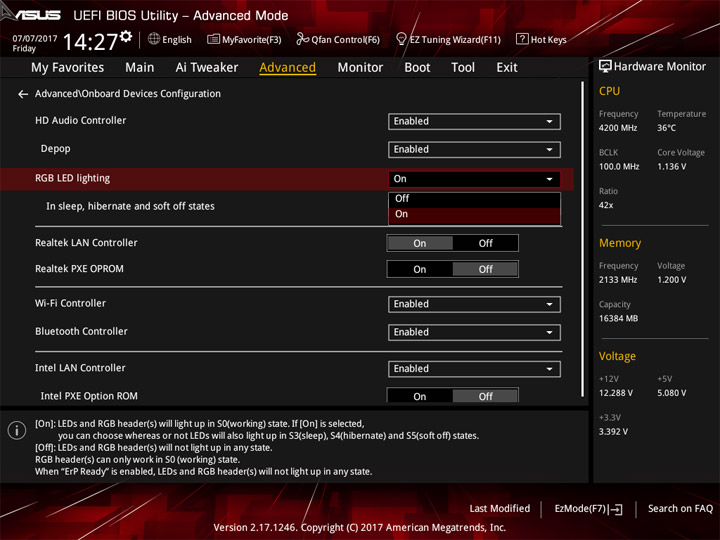Click the clock settings gear icon
This screenshot has width=720, height=540.
[126, 36]
